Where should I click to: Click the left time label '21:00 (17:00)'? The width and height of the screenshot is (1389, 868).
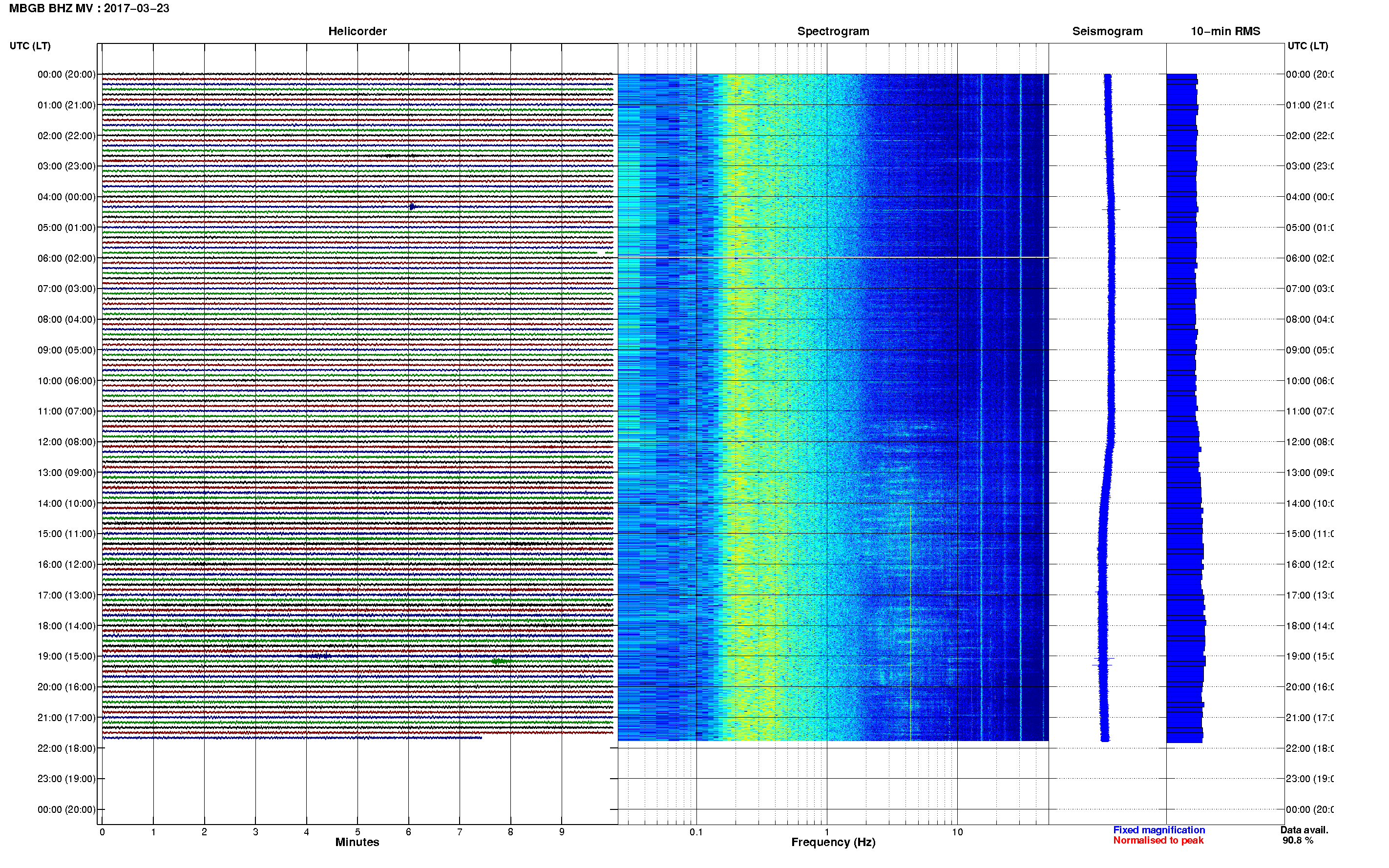tap(66, 718)
